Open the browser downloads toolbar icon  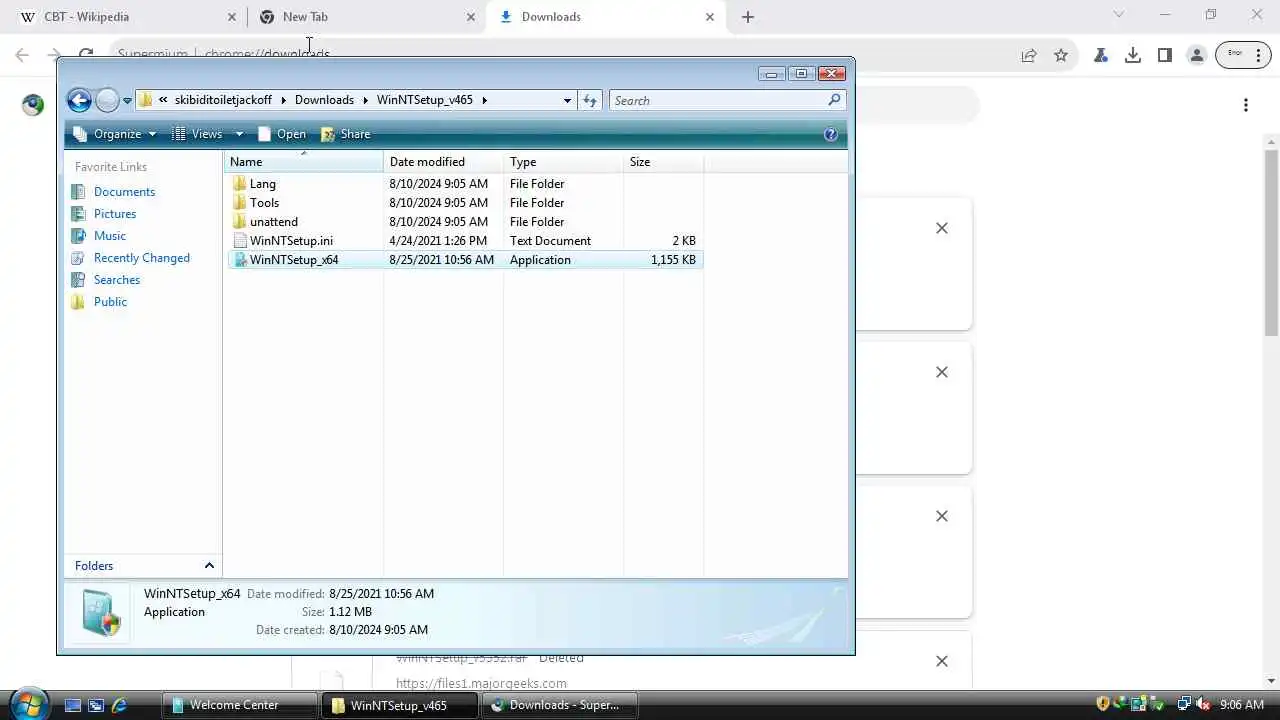click(x=1133, y=56)
